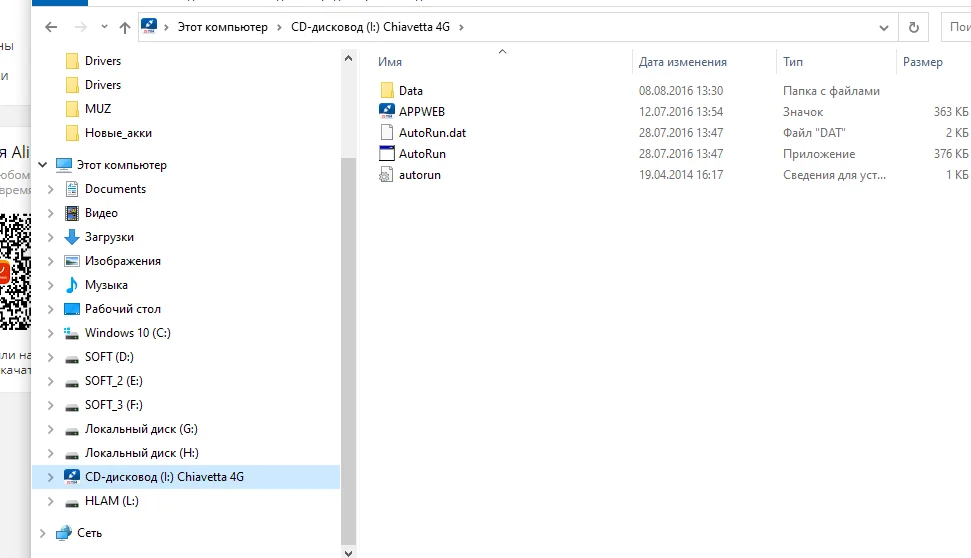Image resolution: width=971 pixels, height=558 pixels.
Task: Expand the Загрузки node
Action: point(51,237)
